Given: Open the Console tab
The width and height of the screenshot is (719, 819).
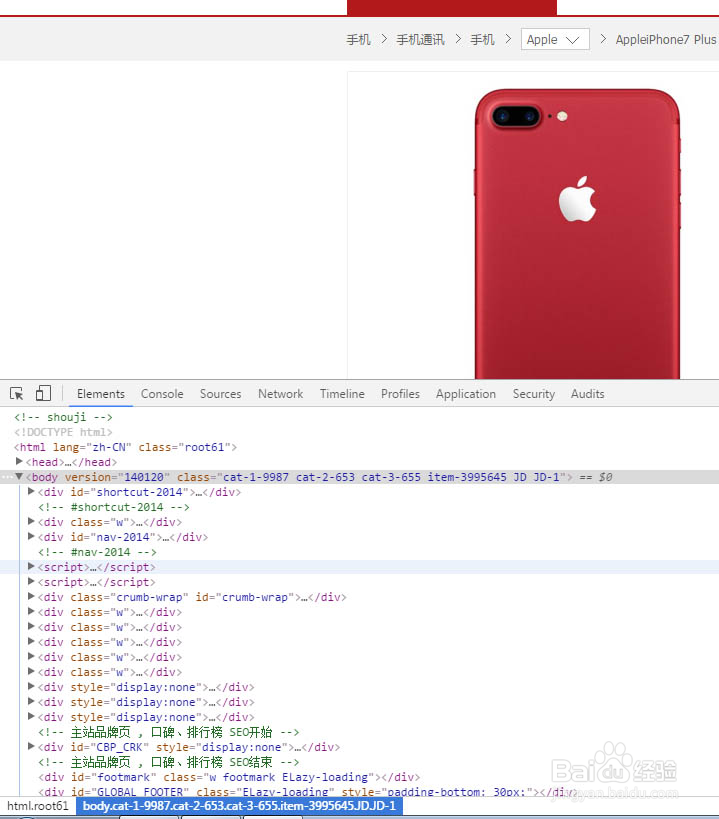Looking at the screenshot, I should pos(162,394).
